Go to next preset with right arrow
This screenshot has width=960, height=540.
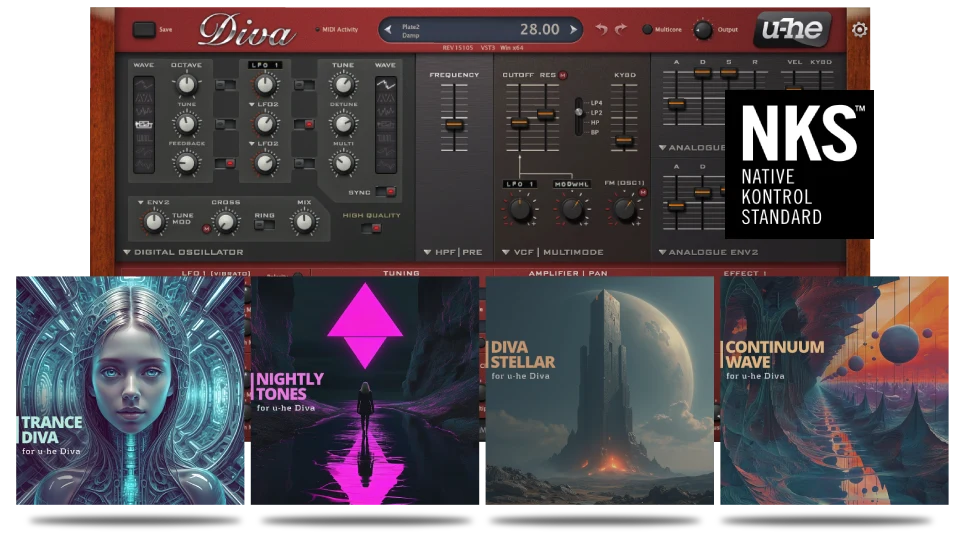point(574,30)
